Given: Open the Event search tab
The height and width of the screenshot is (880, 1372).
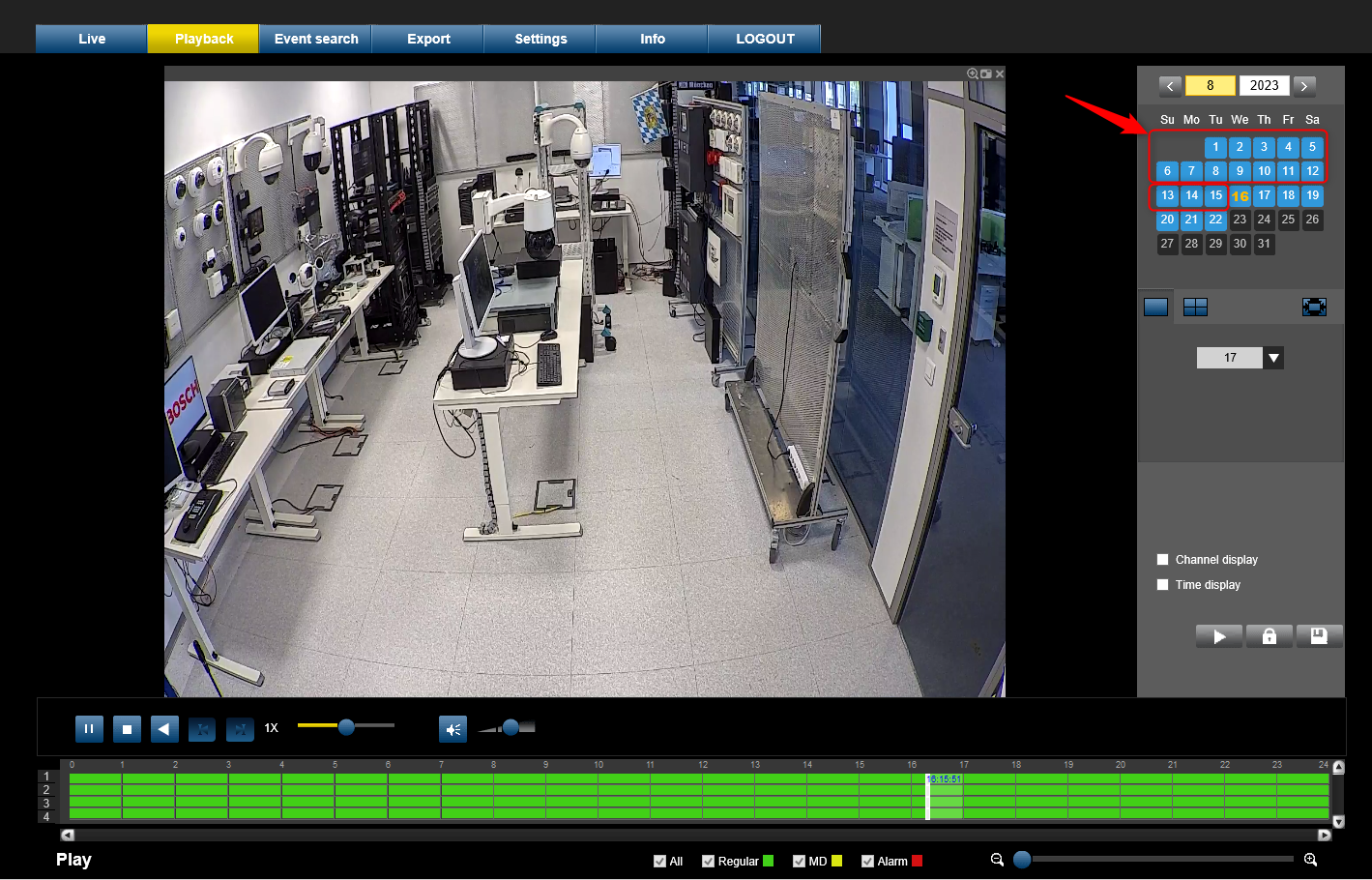Looking at the screenshot, I should click(x=316, y=39).
